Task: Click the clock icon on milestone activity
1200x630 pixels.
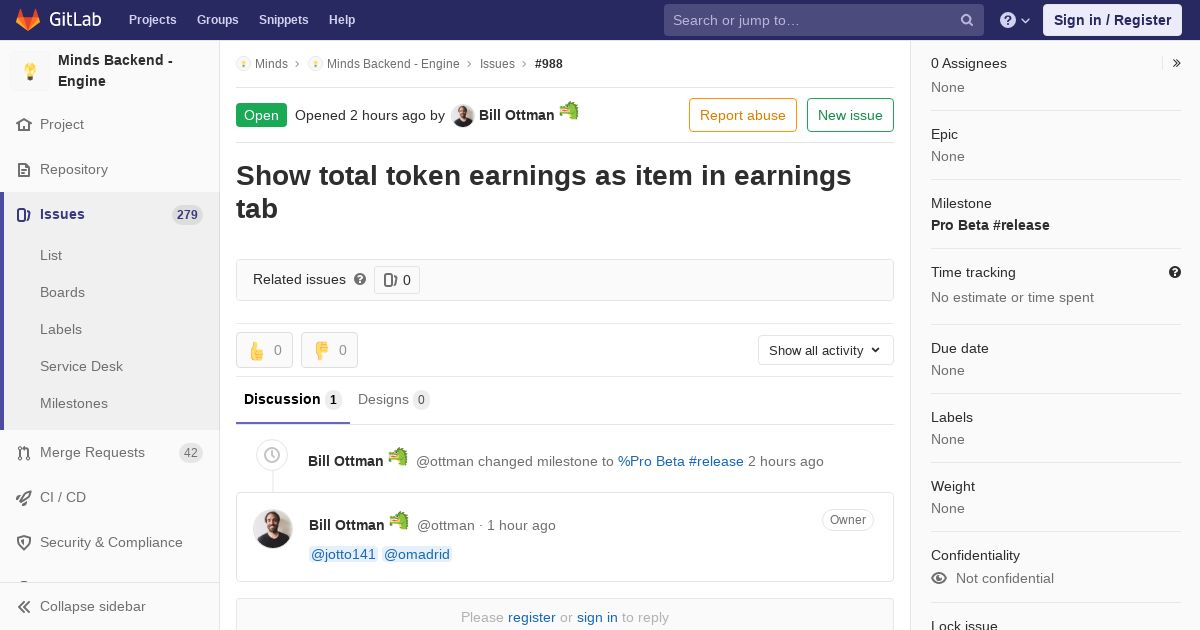Action: (x=272, y=455)
